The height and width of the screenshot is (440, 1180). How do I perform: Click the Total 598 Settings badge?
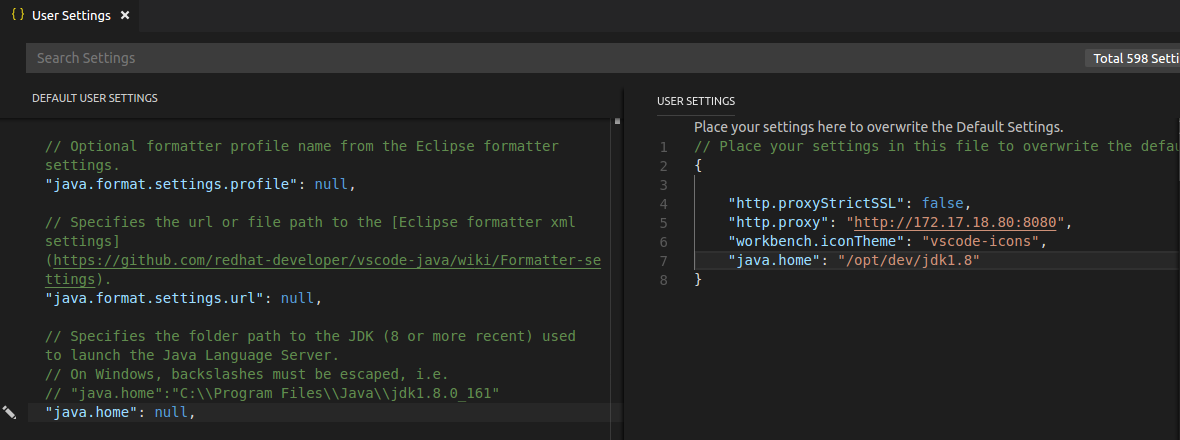(1133, 59)
